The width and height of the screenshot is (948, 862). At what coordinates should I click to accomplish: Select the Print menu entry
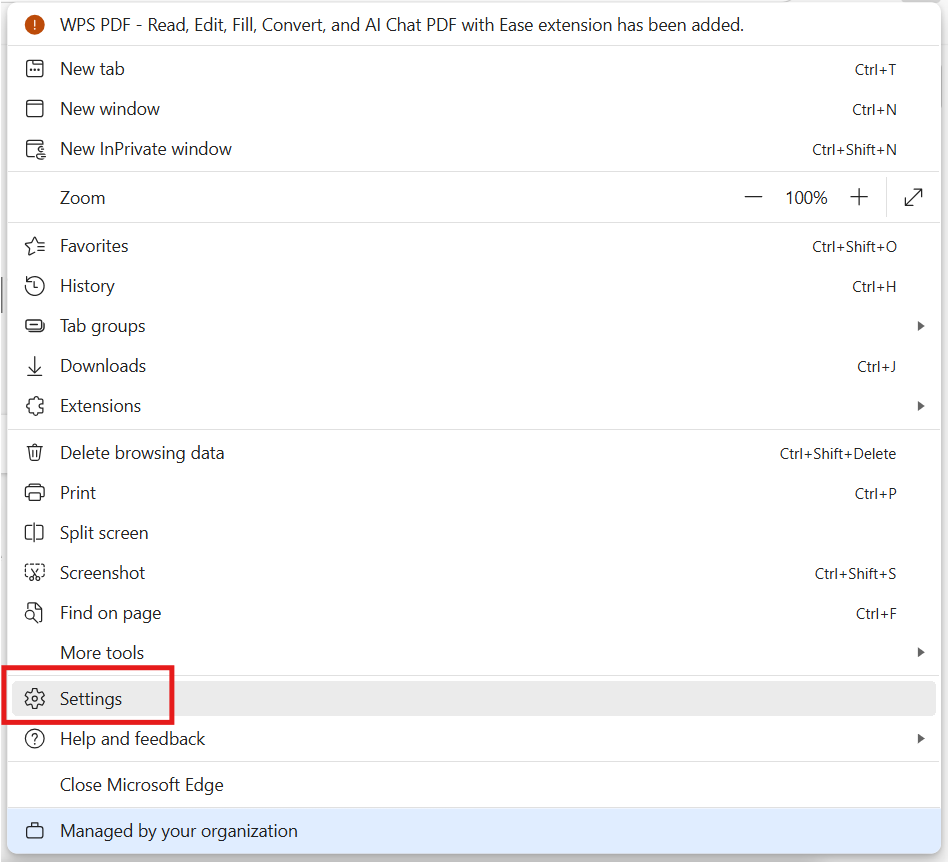click(x=78, y=493)
